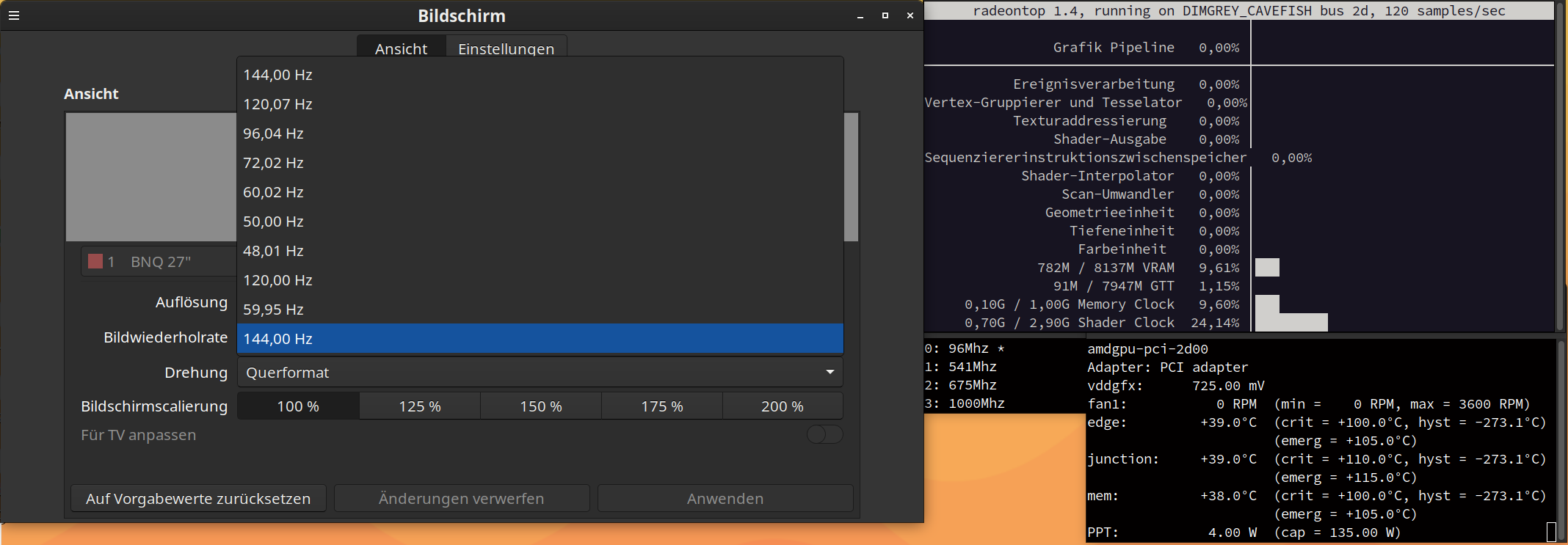Set display scaling to 175 %
The height and width of the screenshot is (545, 1568).
[x=662, y=406]
